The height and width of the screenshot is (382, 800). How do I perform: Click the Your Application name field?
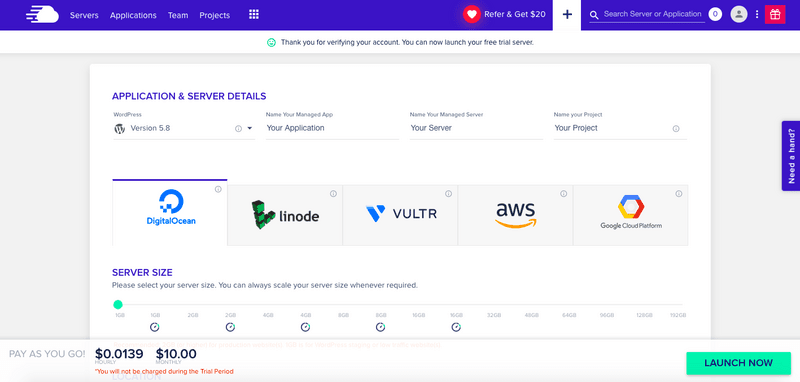[x=332, y=128]
